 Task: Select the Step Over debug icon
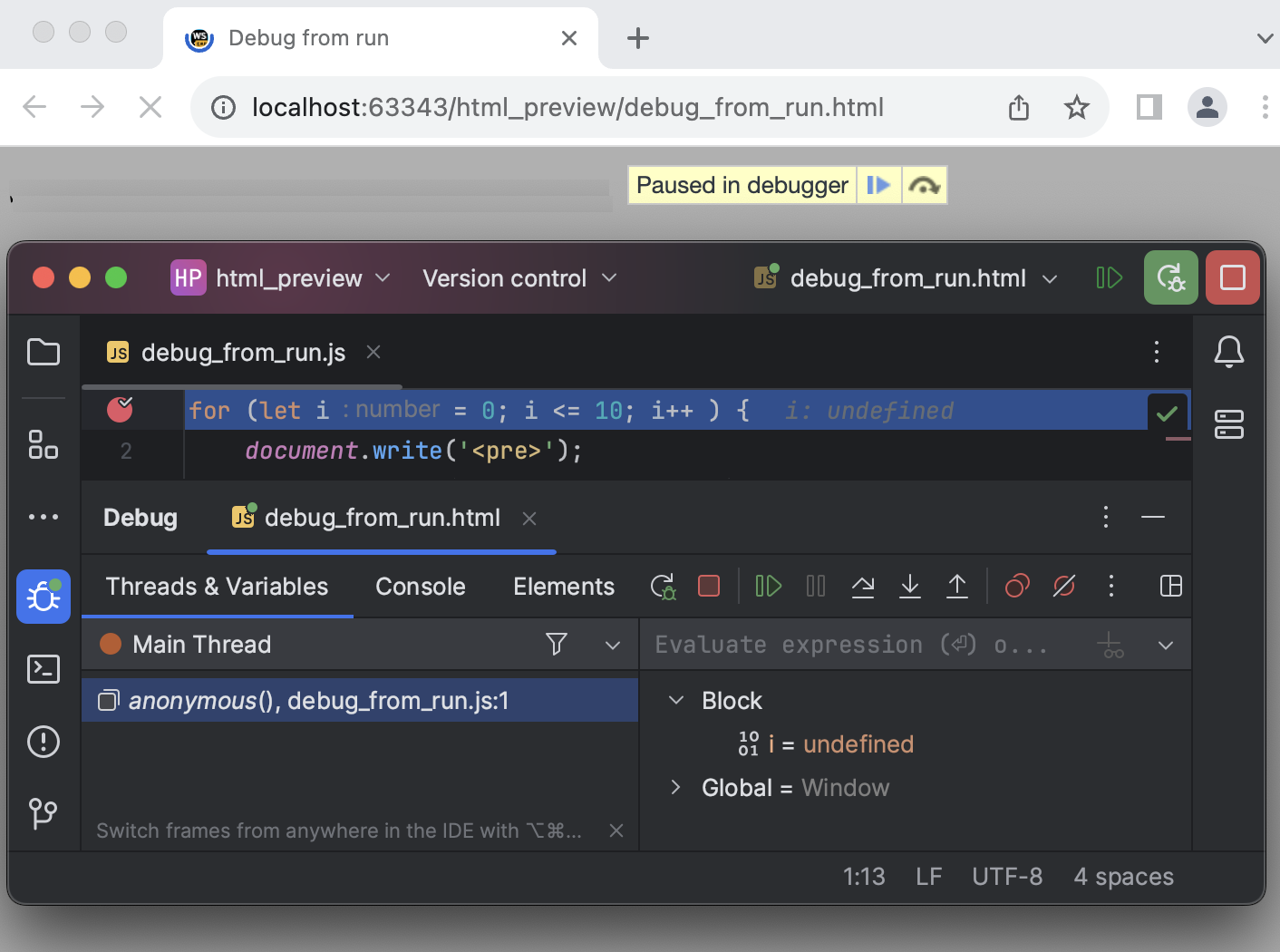coord(863,586)
